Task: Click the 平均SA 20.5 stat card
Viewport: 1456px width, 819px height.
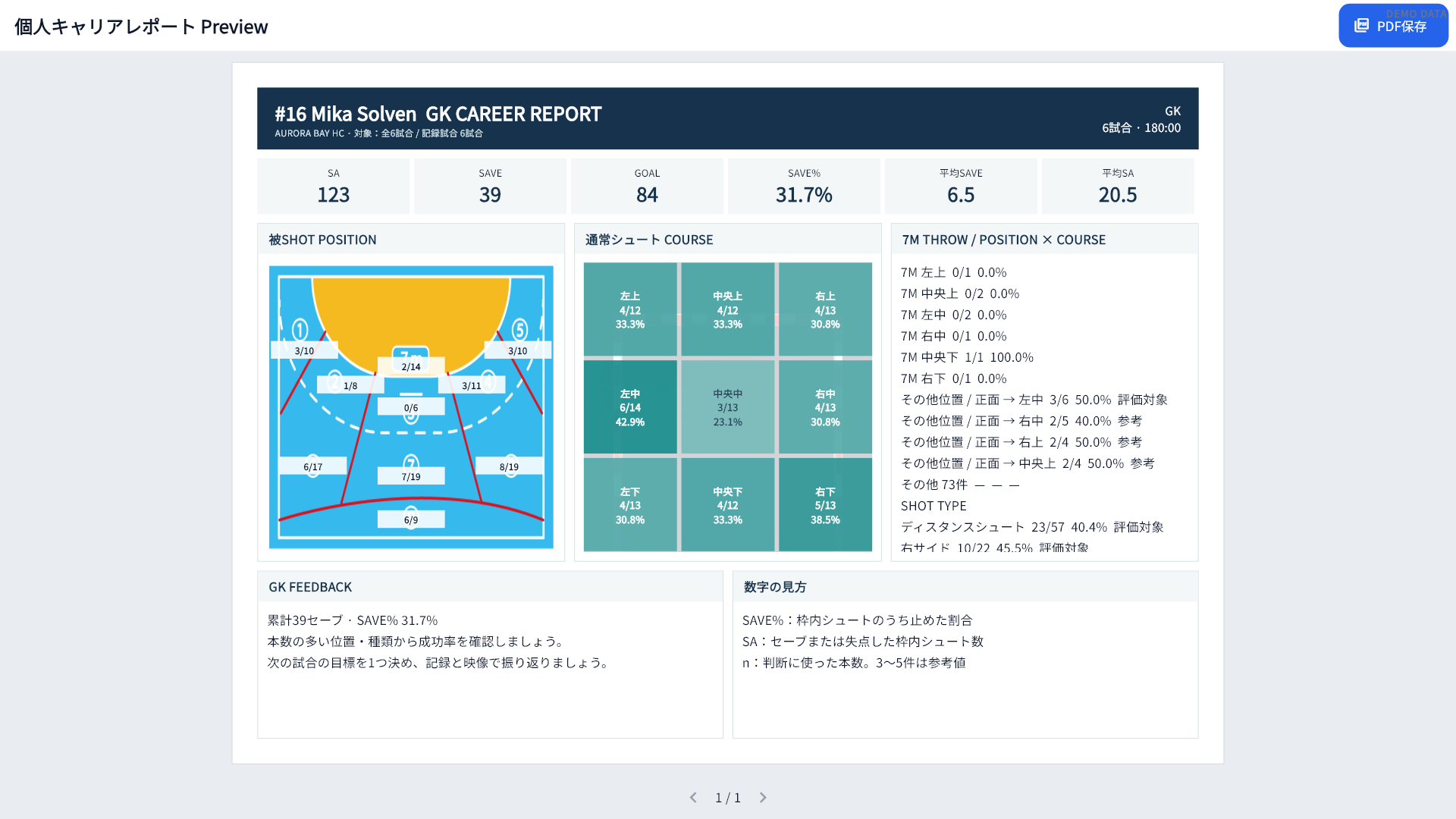Action: point(1118,186)
